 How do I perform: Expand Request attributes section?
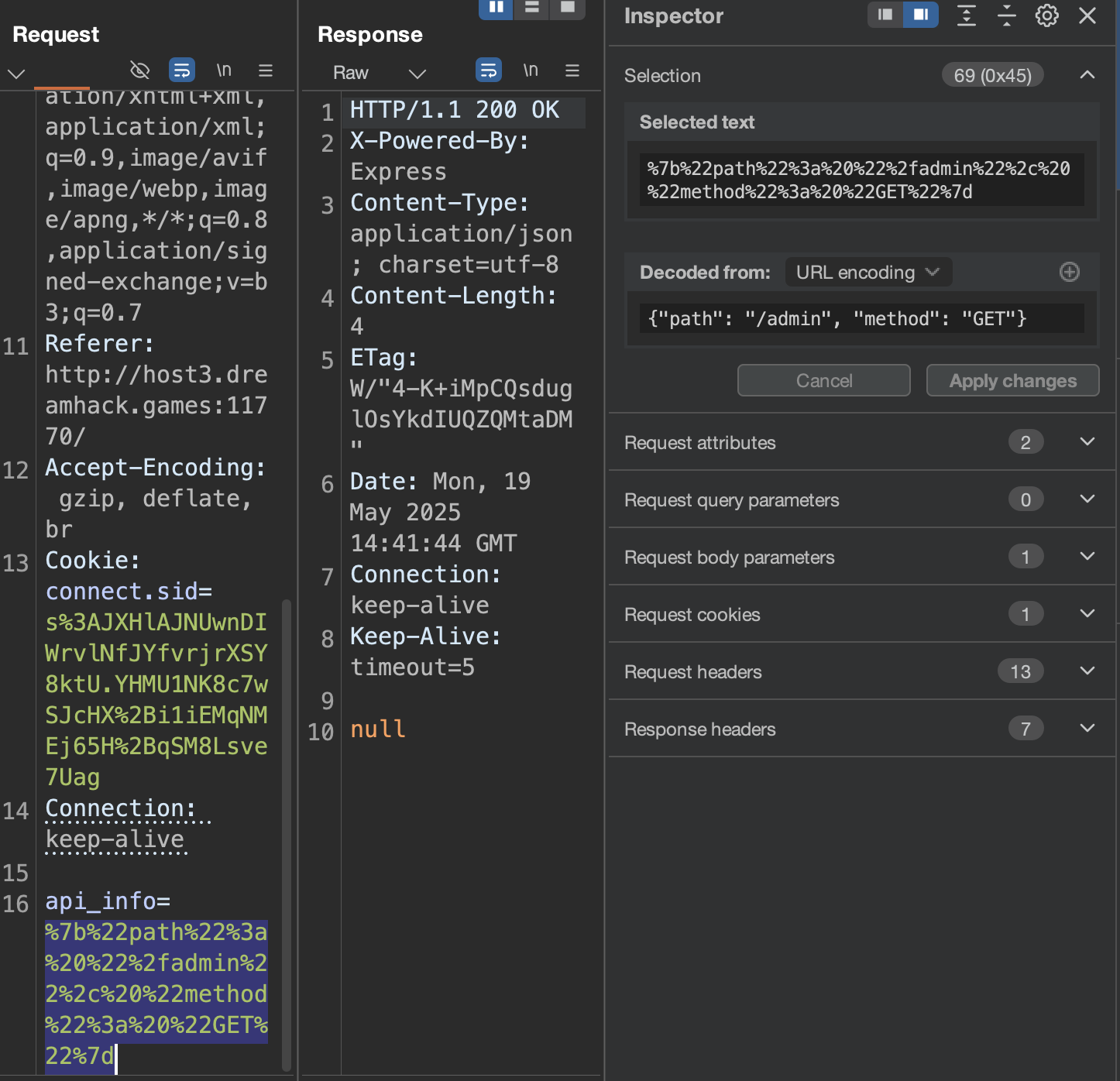click(x=861, y=442)
